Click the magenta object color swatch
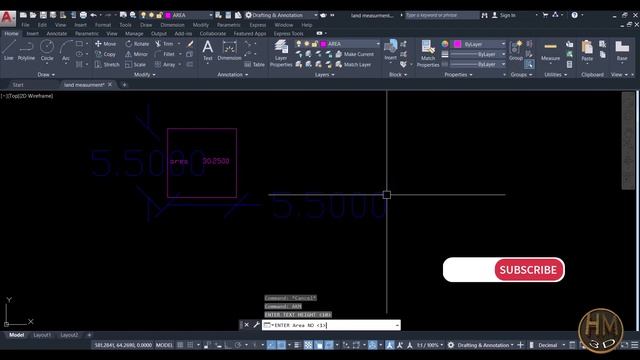The height and width of the screenshot is (360, 640). tap(458, 44)
